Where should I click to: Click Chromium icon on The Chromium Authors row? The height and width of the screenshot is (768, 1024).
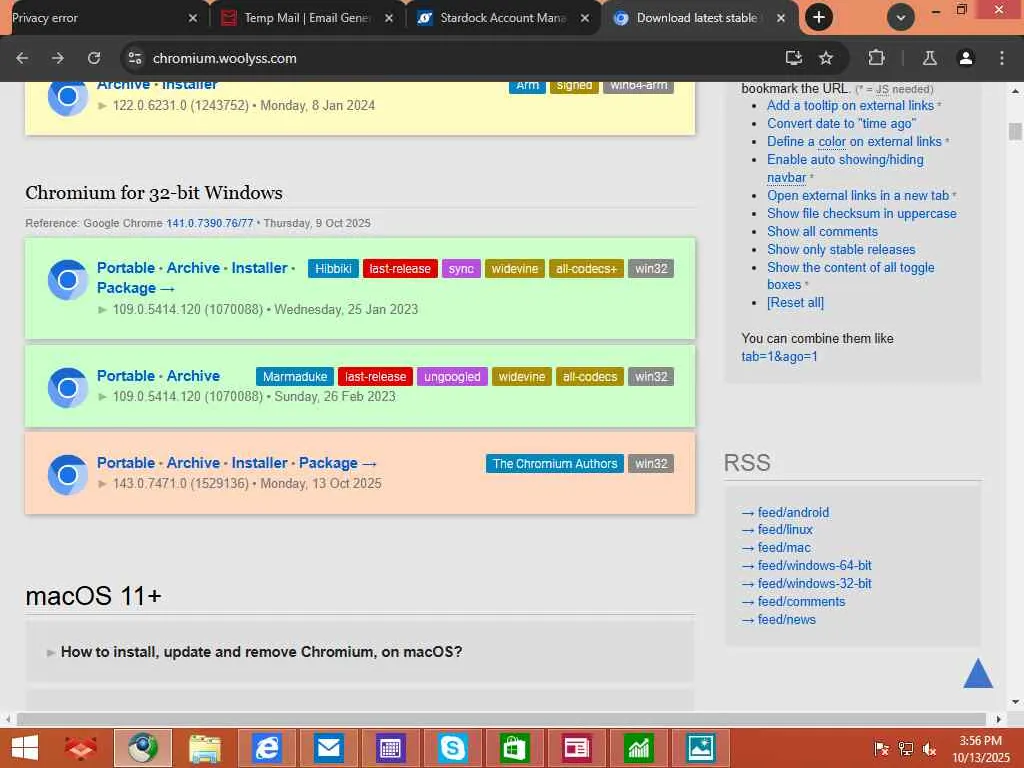click(x=67, y=475)
